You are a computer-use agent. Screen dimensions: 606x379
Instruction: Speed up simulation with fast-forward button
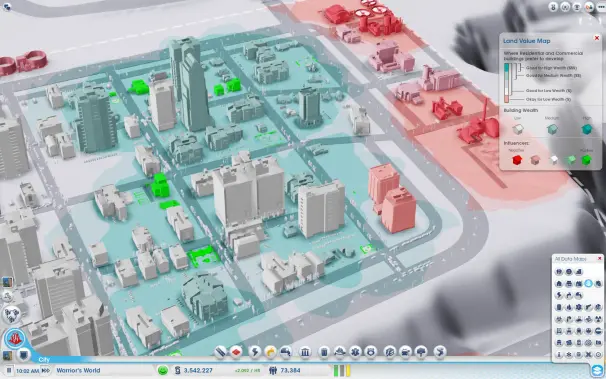coord(45,371)
